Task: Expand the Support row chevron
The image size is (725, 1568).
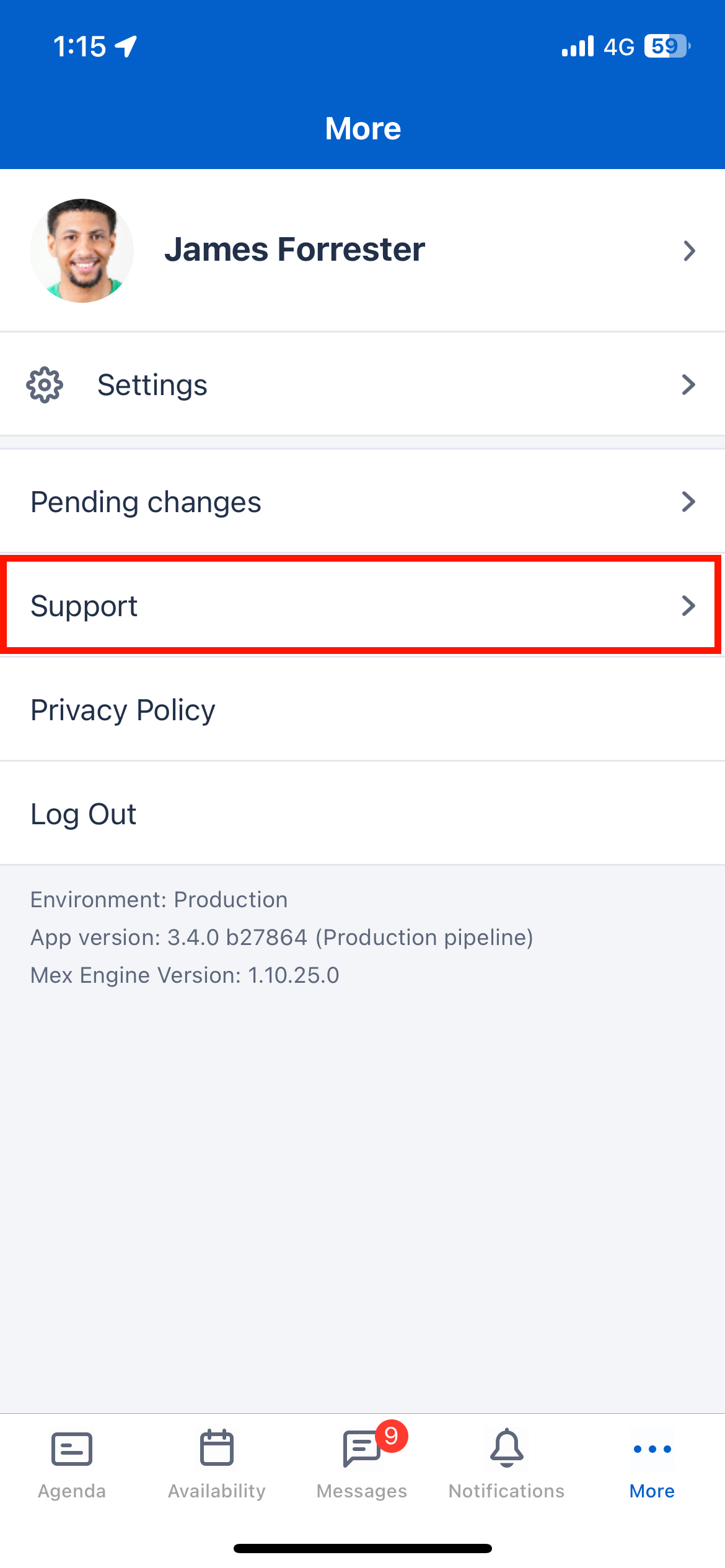Action: (x=688, y=606)
